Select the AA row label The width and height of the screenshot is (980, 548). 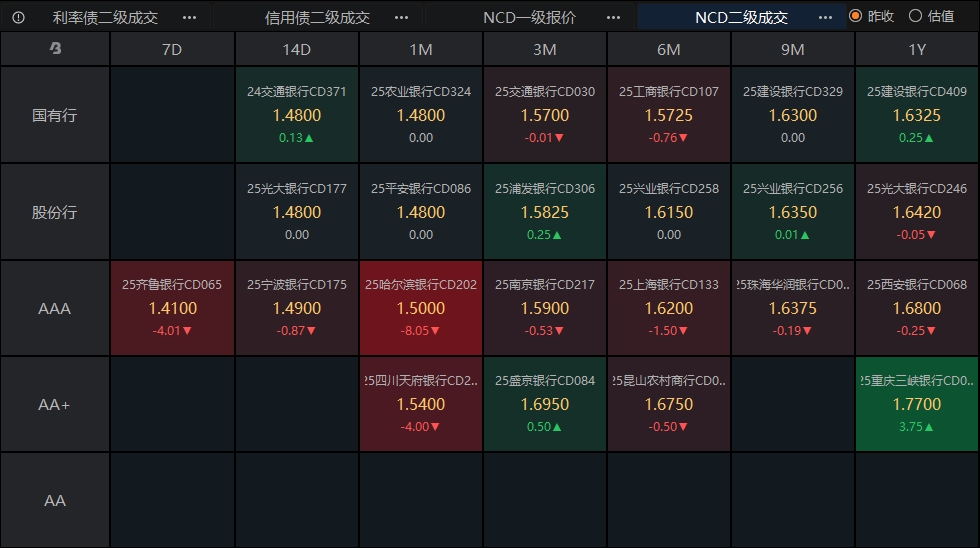(55, 501)
